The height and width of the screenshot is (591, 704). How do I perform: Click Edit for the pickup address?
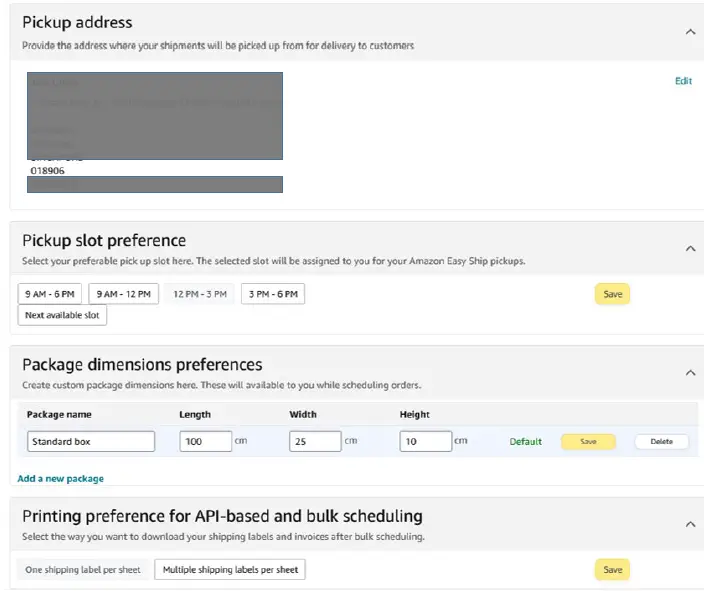[683, 81]
